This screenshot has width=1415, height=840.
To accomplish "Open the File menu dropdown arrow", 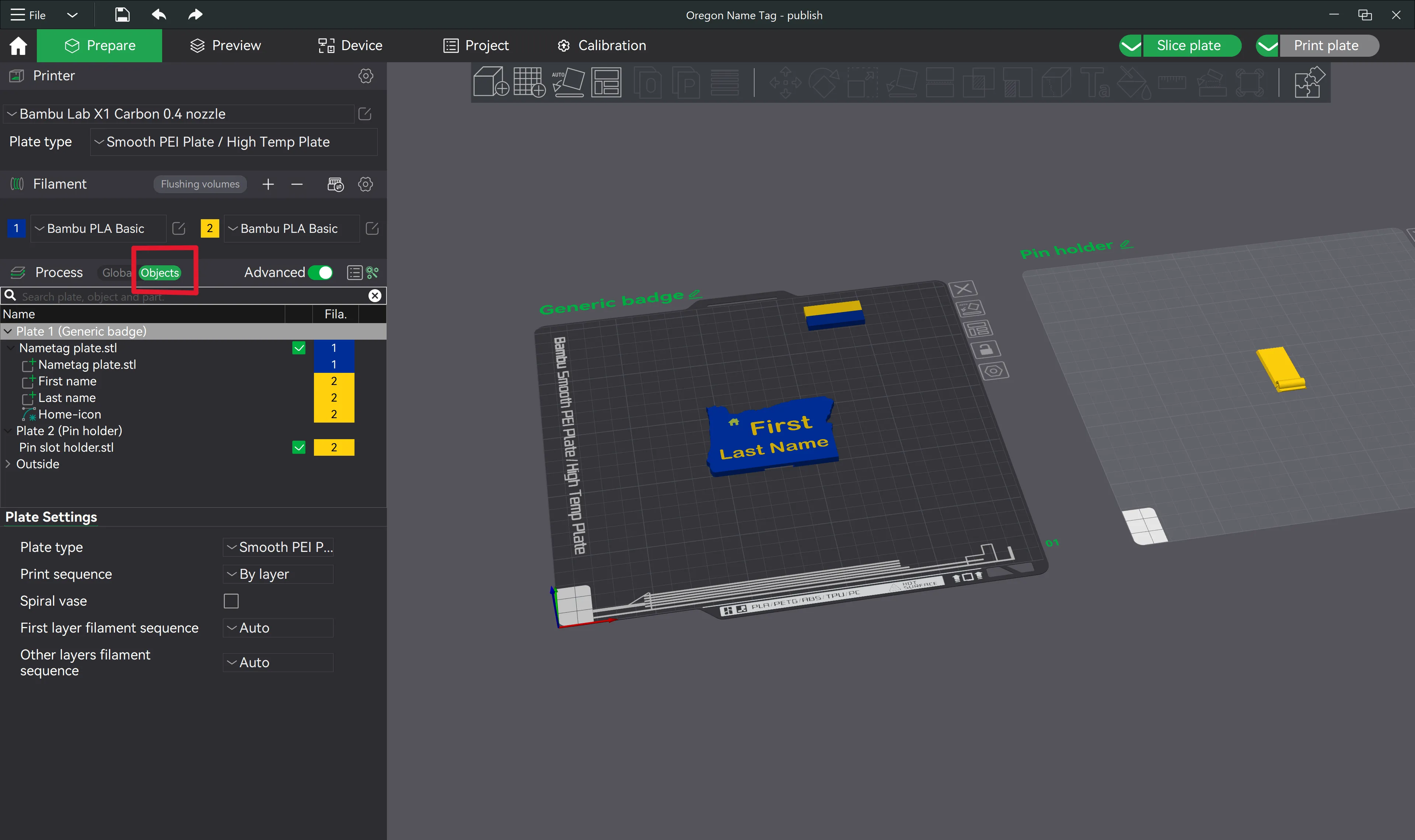I will point(72,15).
